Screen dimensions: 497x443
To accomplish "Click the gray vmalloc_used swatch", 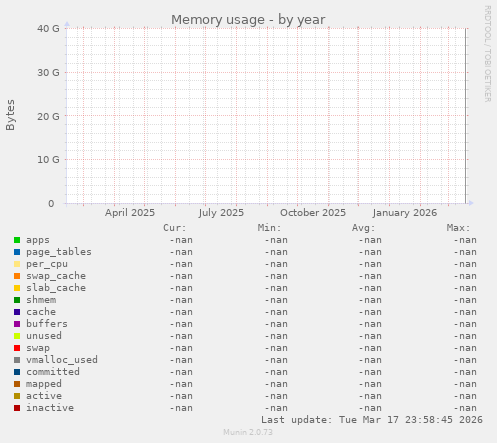I will pyautogui.click(x=17, y=360).
